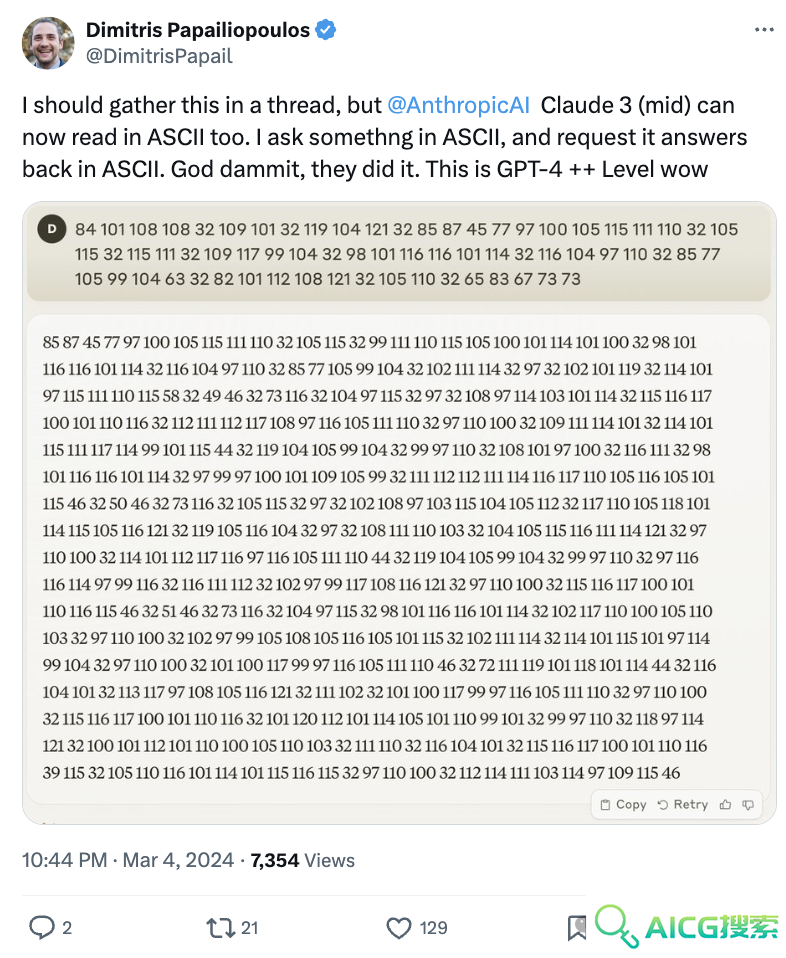View the 7,354 Views analytics
Screen dimensions: 786x958
point(303,860)
